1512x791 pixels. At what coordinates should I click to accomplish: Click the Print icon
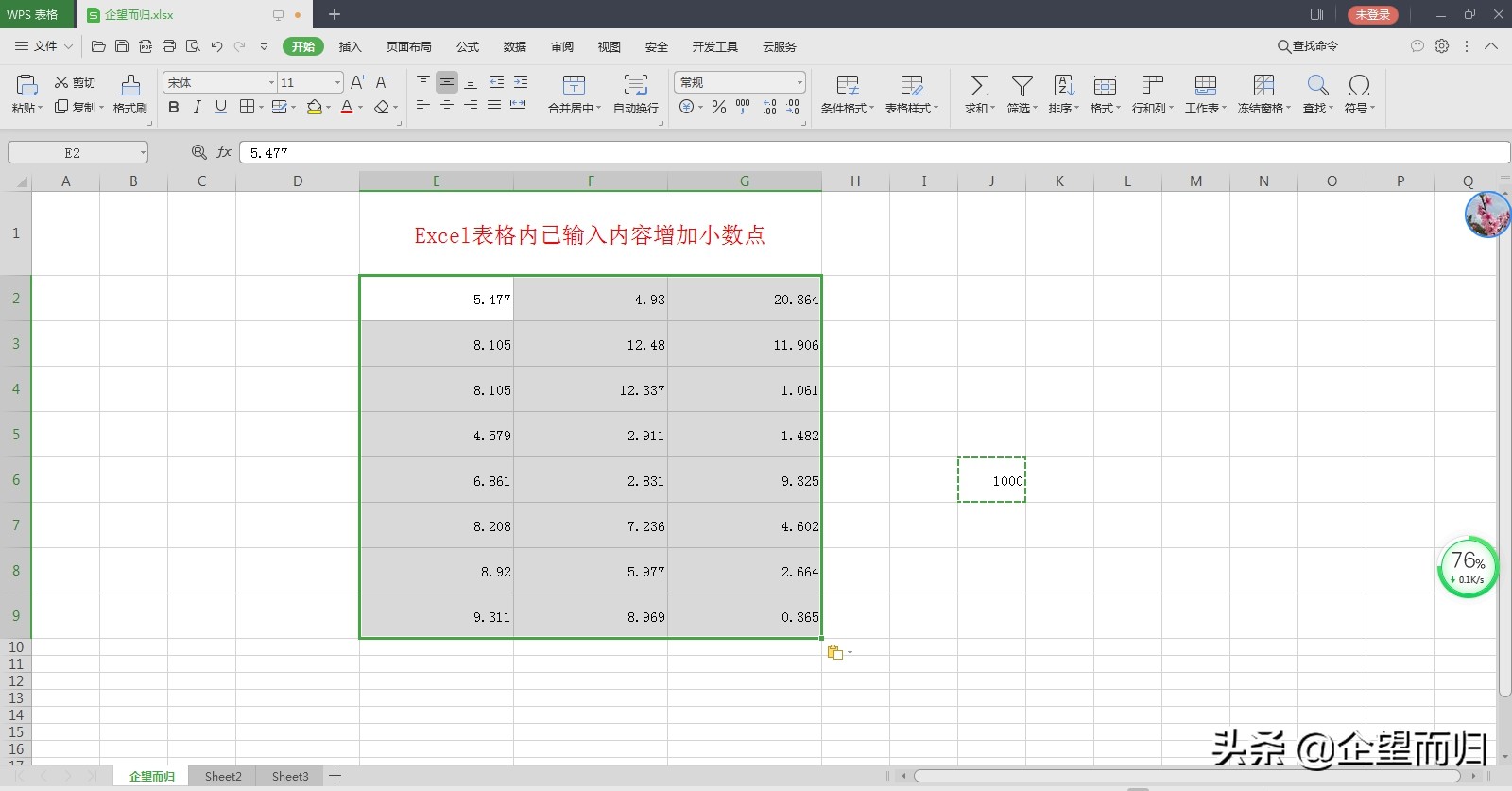coord(169,46)
